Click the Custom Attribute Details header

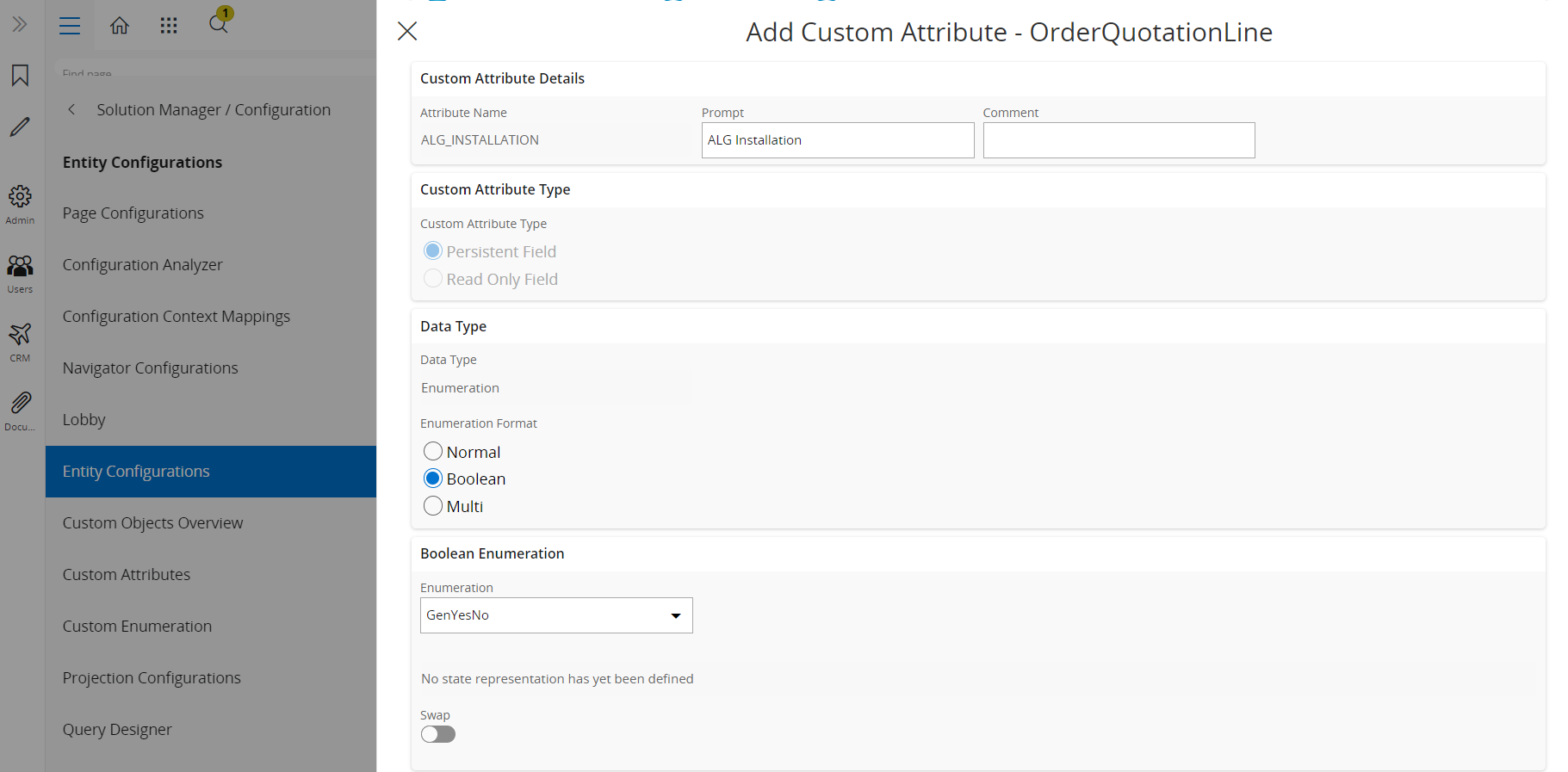tap(502, 78)
